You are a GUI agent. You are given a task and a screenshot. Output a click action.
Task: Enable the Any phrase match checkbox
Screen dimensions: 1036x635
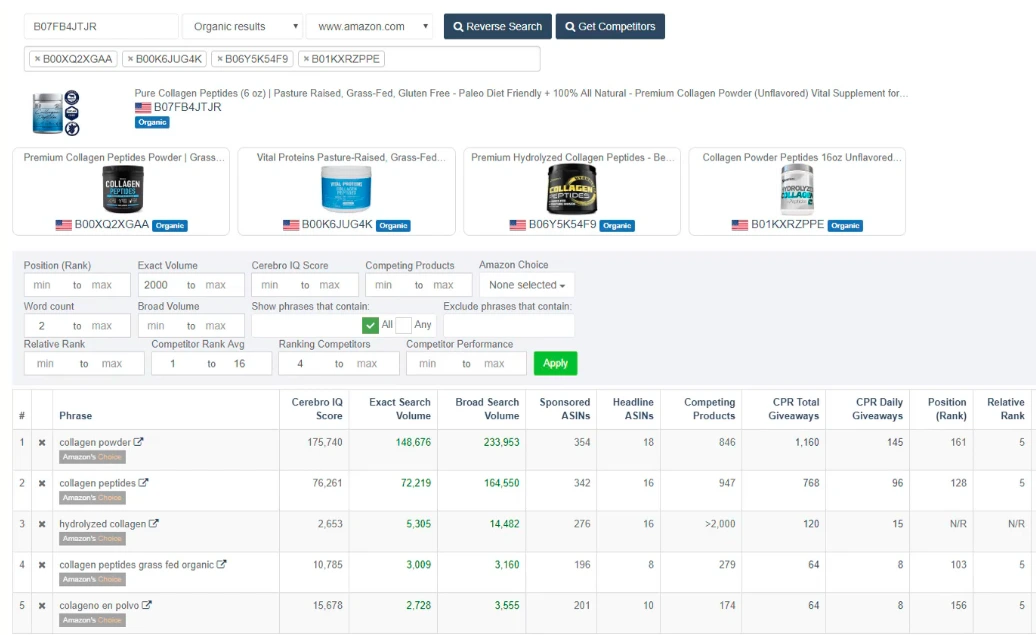403,325
